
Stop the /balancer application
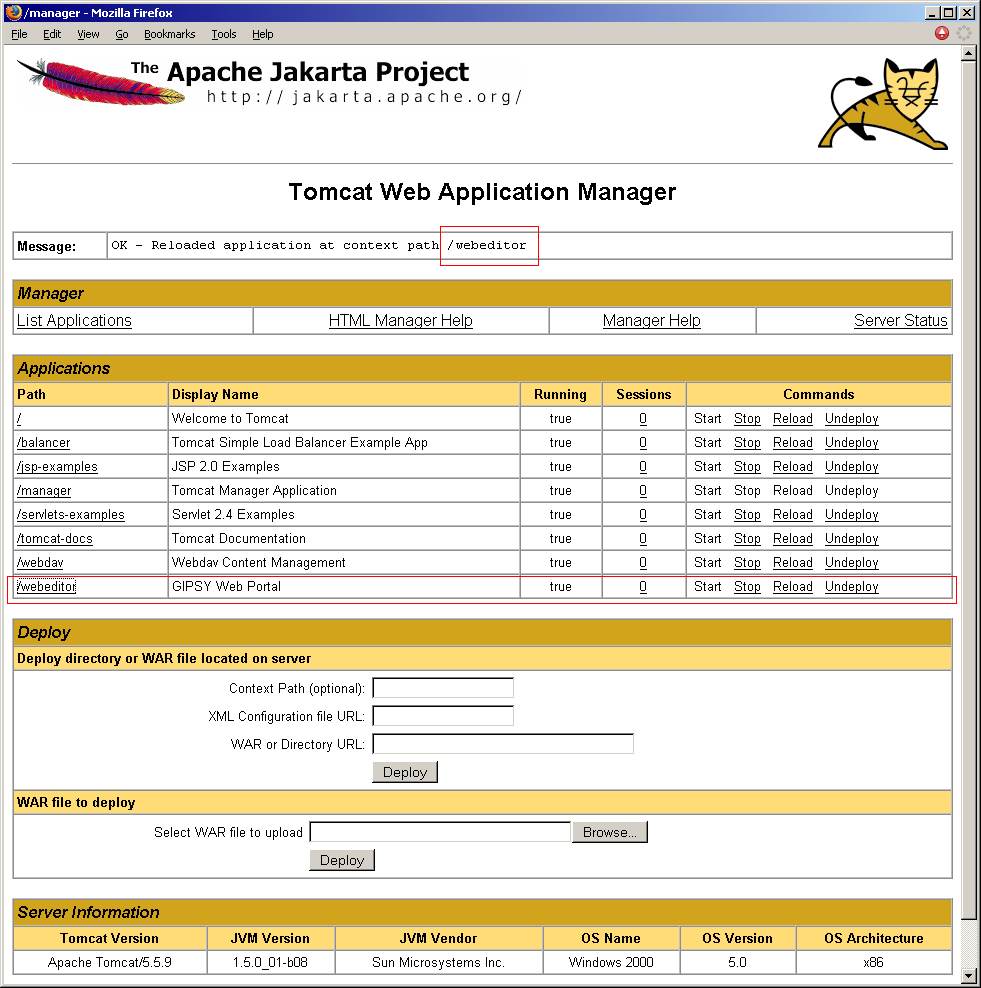pyautogui.click(x=747, y=442)
